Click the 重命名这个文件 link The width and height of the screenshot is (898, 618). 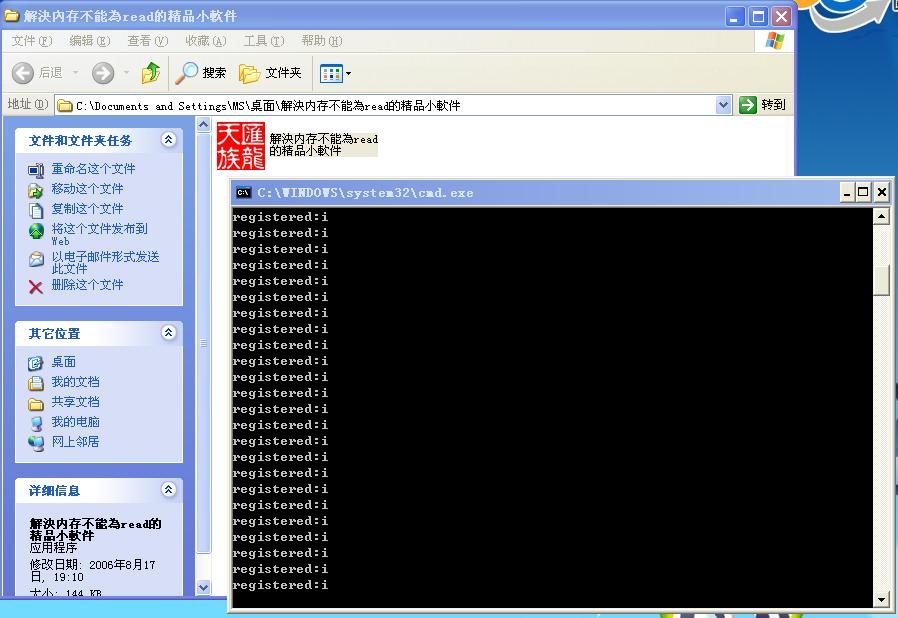pos(93,169)
